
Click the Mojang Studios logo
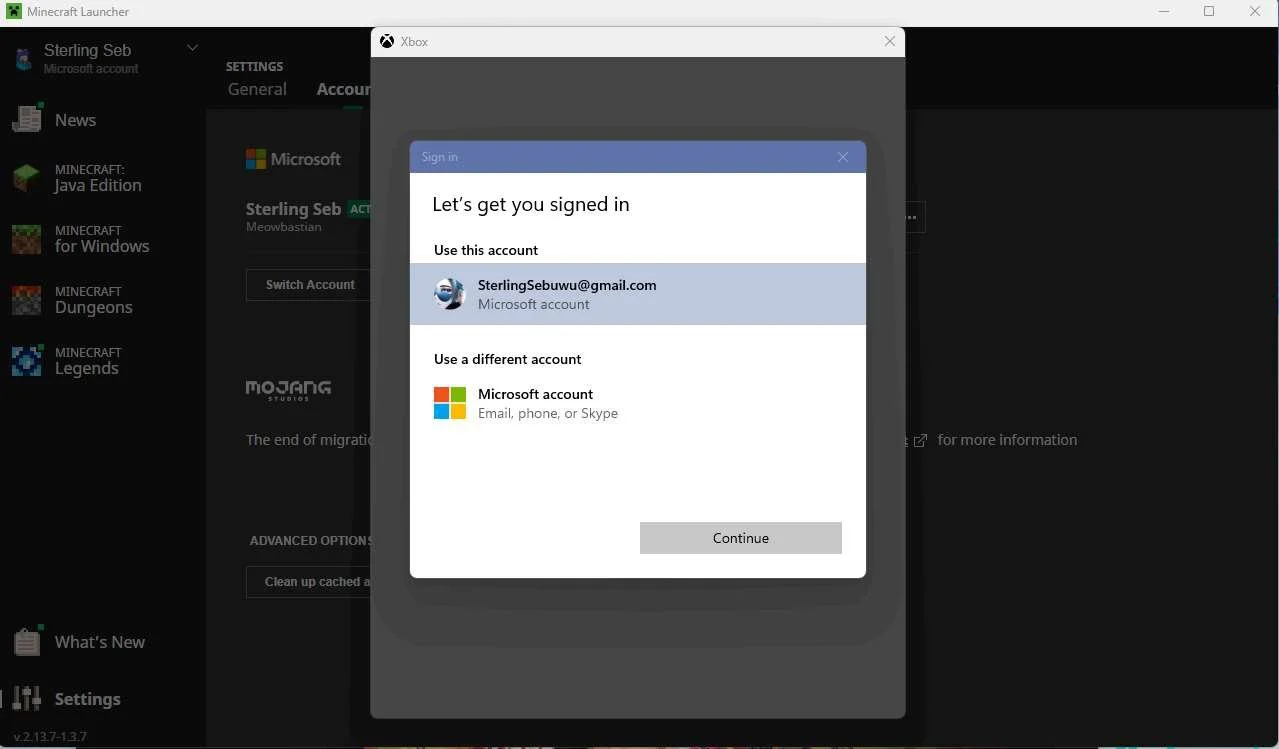[288, 390]
